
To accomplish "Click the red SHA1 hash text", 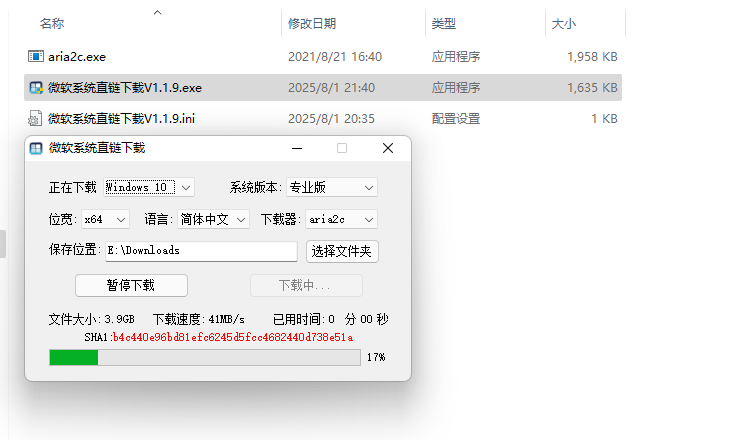I will pyautogui.click(x=233, y=337).
